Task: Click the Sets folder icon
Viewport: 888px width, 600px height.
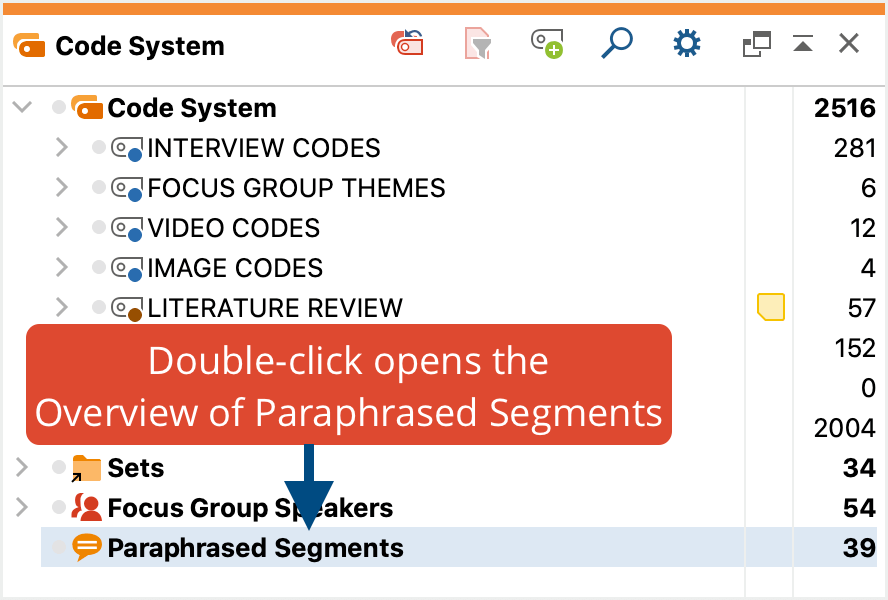Action: pos(87,469)
